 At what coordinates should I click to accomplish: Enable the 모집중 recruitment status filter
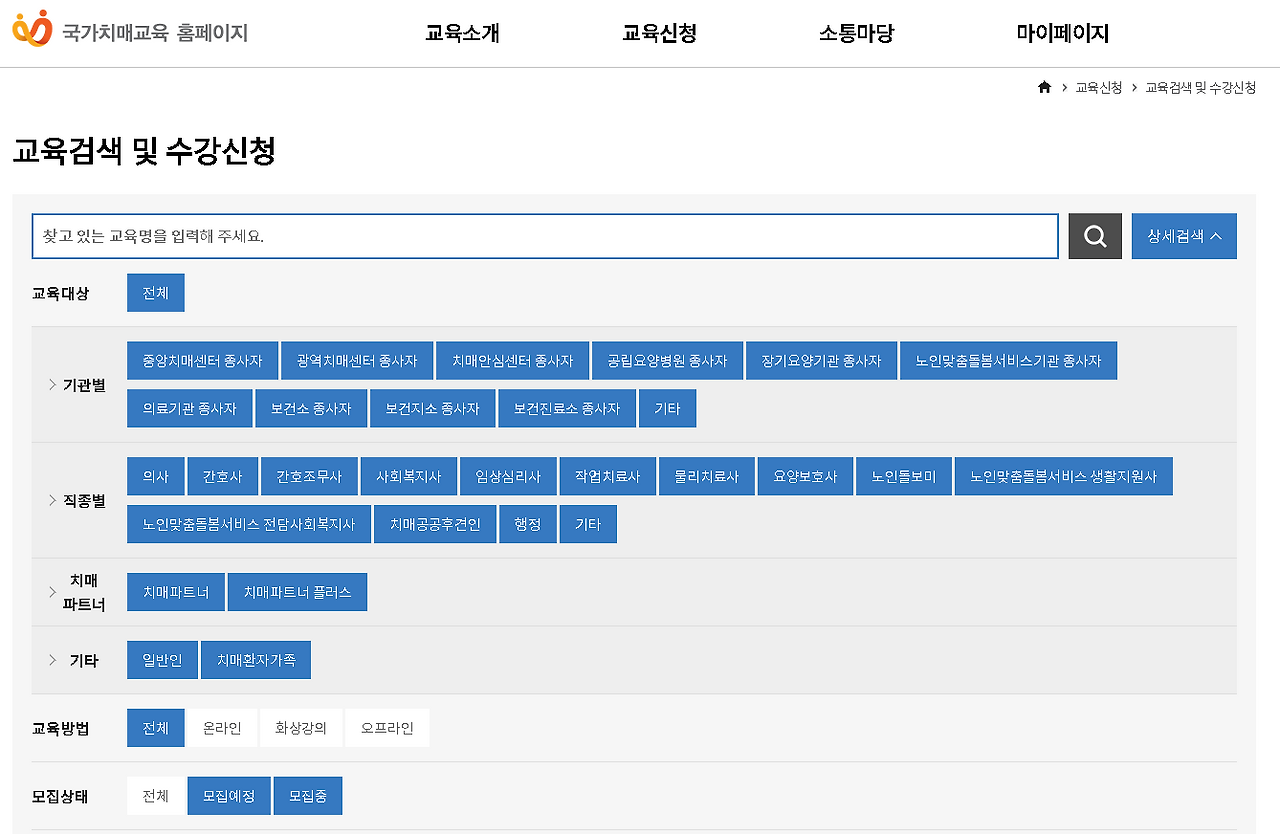pos(307,795)
